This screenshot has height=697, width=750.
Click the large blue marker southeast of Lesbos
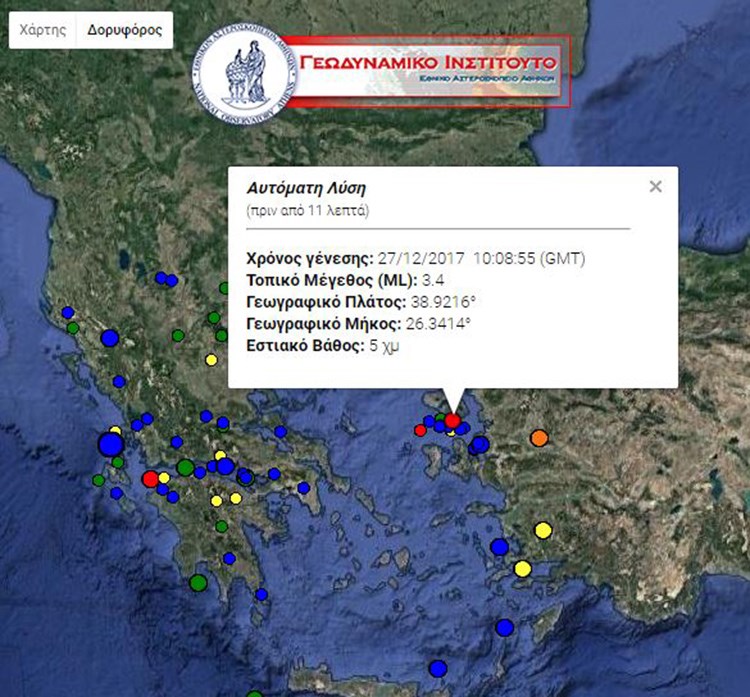(x=479, y=444)
